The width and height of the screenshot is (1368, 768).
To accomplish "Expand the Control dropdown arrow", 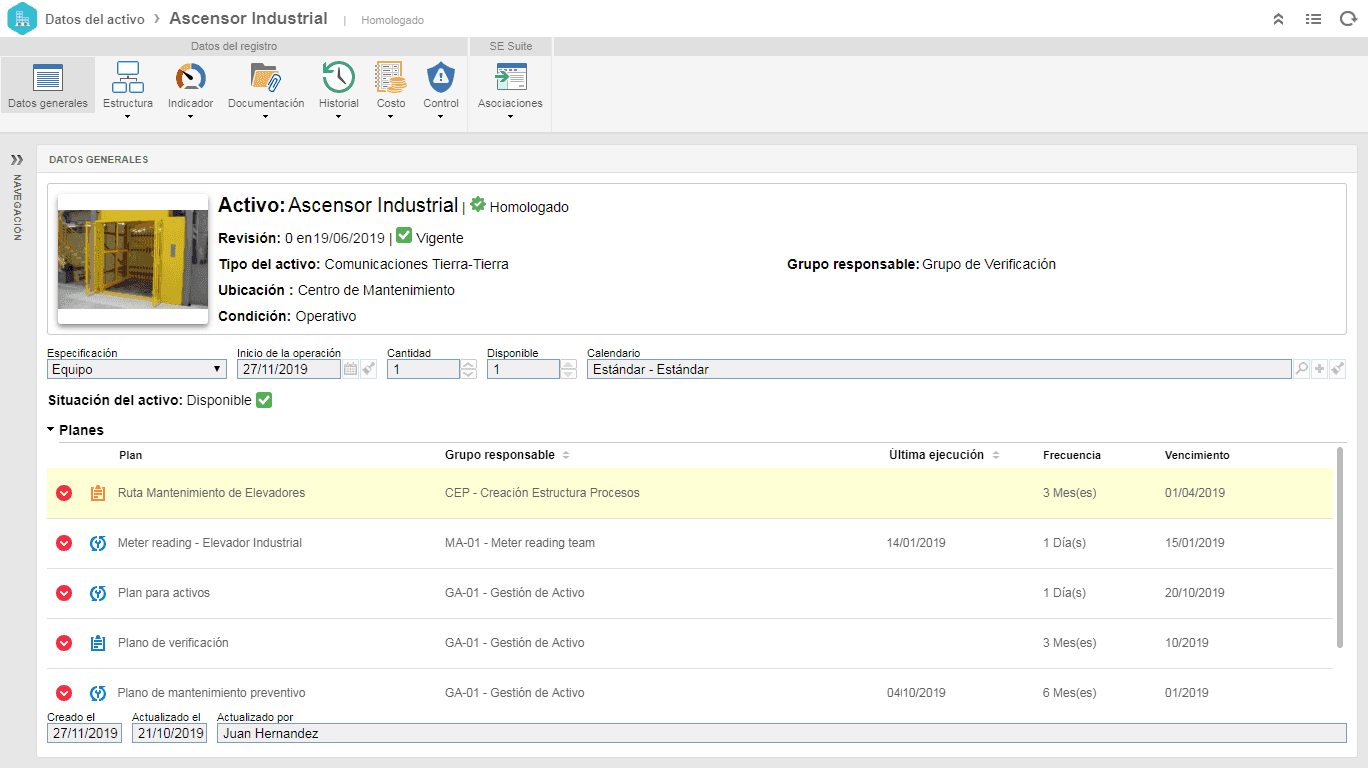I will 441,117.
